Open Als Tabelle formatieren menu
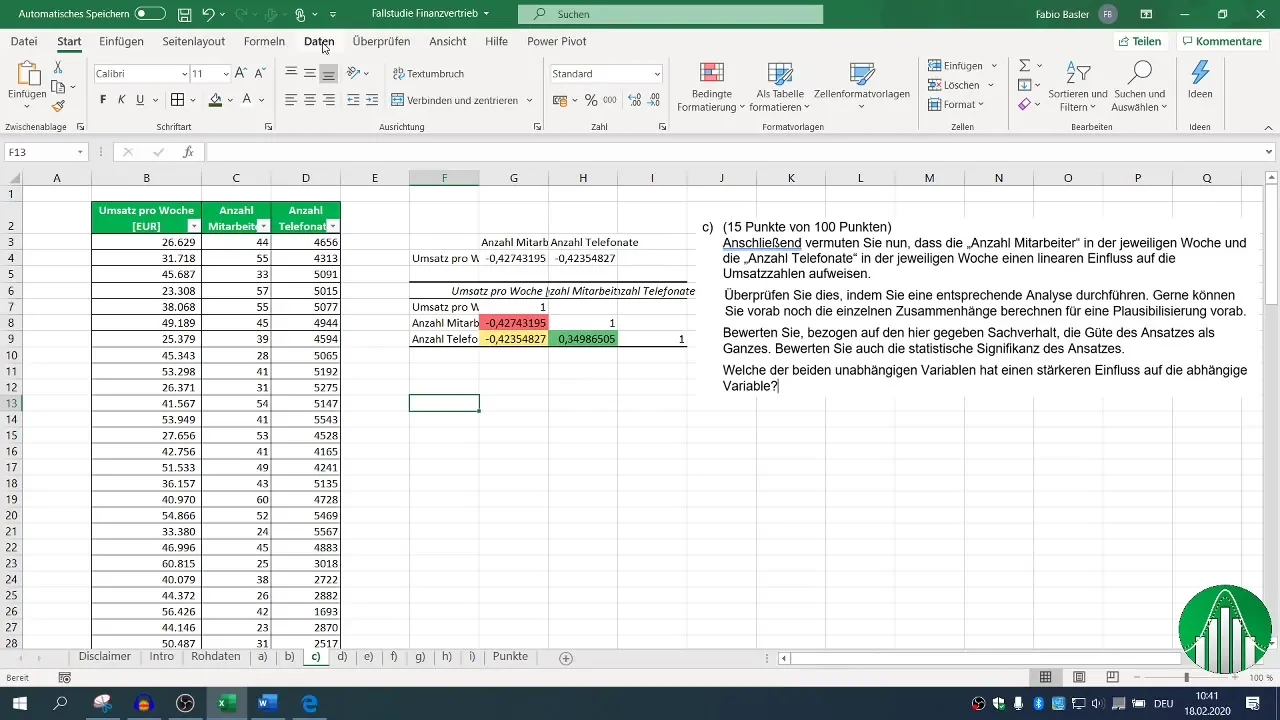The image size is (1280, 720). (780, 87)
